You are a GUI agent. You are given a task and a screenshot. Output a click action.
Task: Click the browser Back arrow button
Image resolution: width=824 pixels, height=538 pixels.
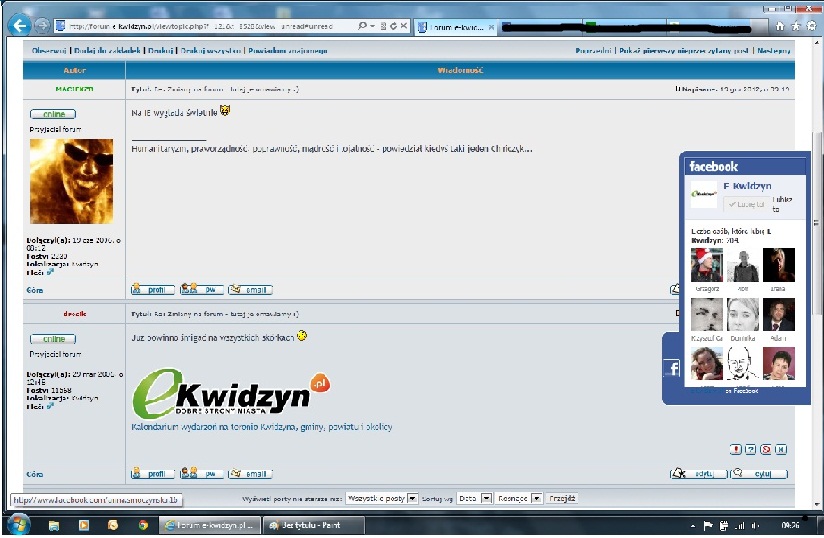(18, 25)
